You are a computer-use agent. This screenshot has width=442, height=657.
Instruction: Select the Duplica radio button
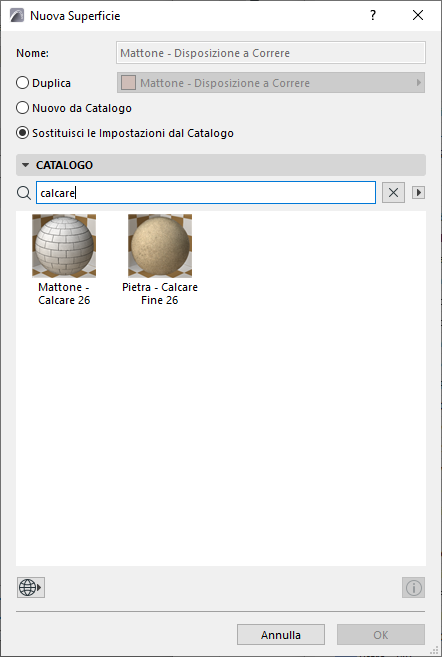(x=22, y=83)
